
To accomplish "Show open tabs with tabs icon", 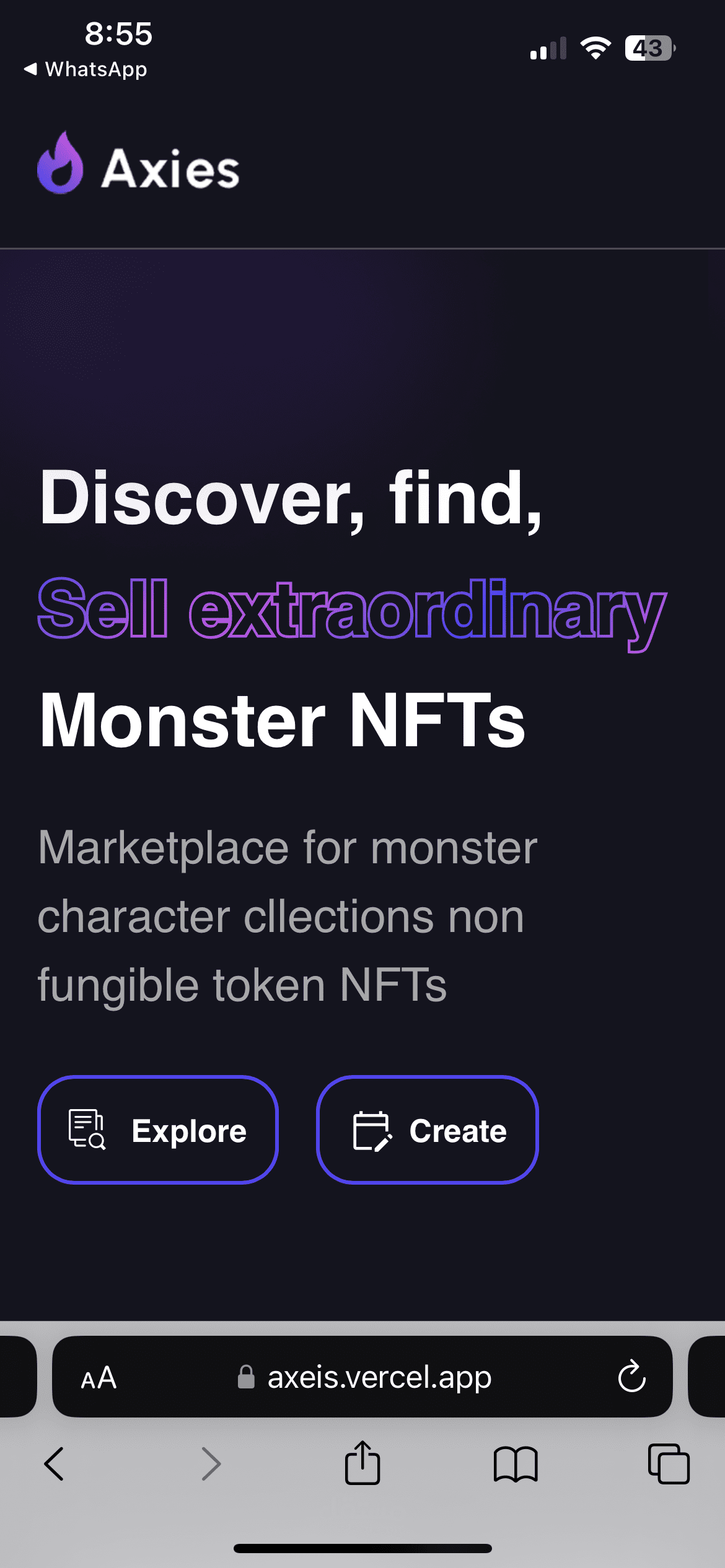I will click(x=669, y=1464).
